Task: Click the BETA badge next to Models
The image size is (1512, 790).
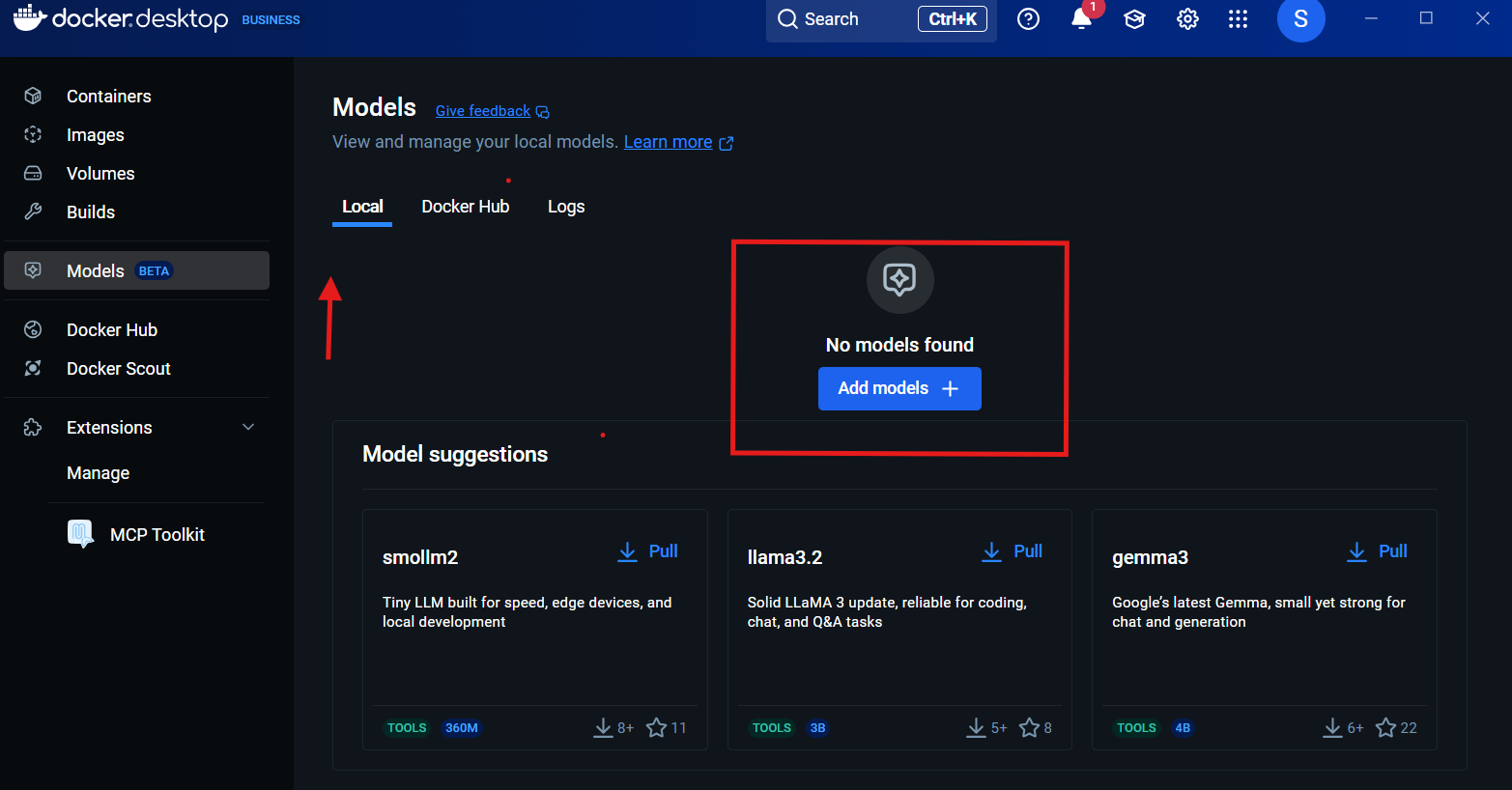Action: coord(154,271)
